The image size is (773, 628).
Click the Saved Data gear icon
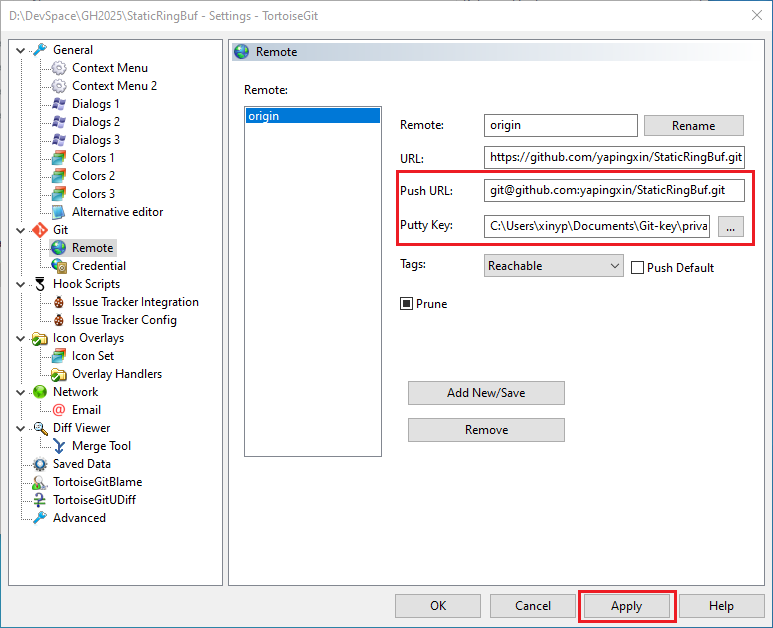[x=40, y=464]
